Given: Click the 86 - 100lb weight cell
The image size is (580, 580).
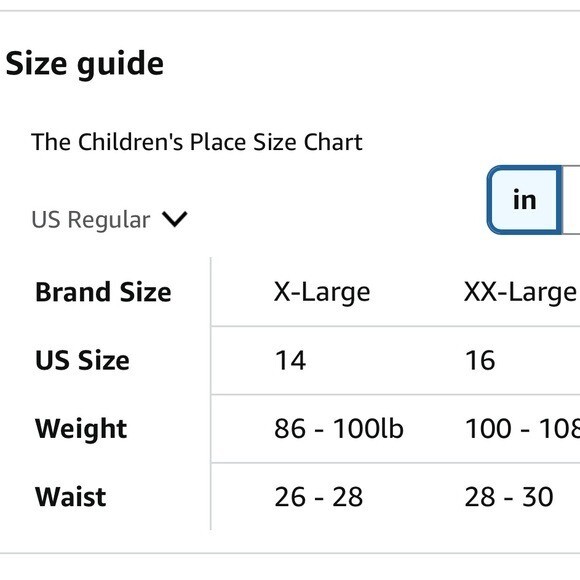Looking at the screenshot, I should pyautogui.click(x=338, y=429).
